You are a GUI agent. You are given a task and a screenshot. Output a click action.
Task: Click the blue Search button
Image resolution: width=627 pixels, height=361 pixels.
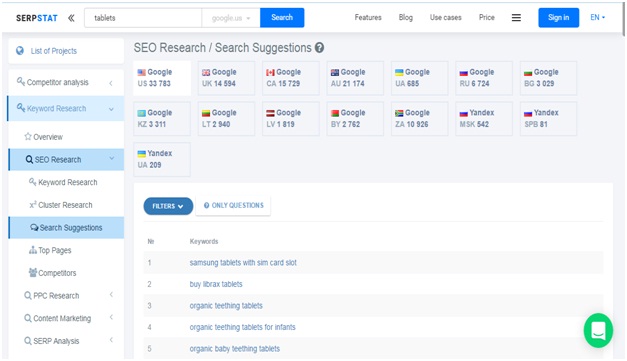coord(282,18)
